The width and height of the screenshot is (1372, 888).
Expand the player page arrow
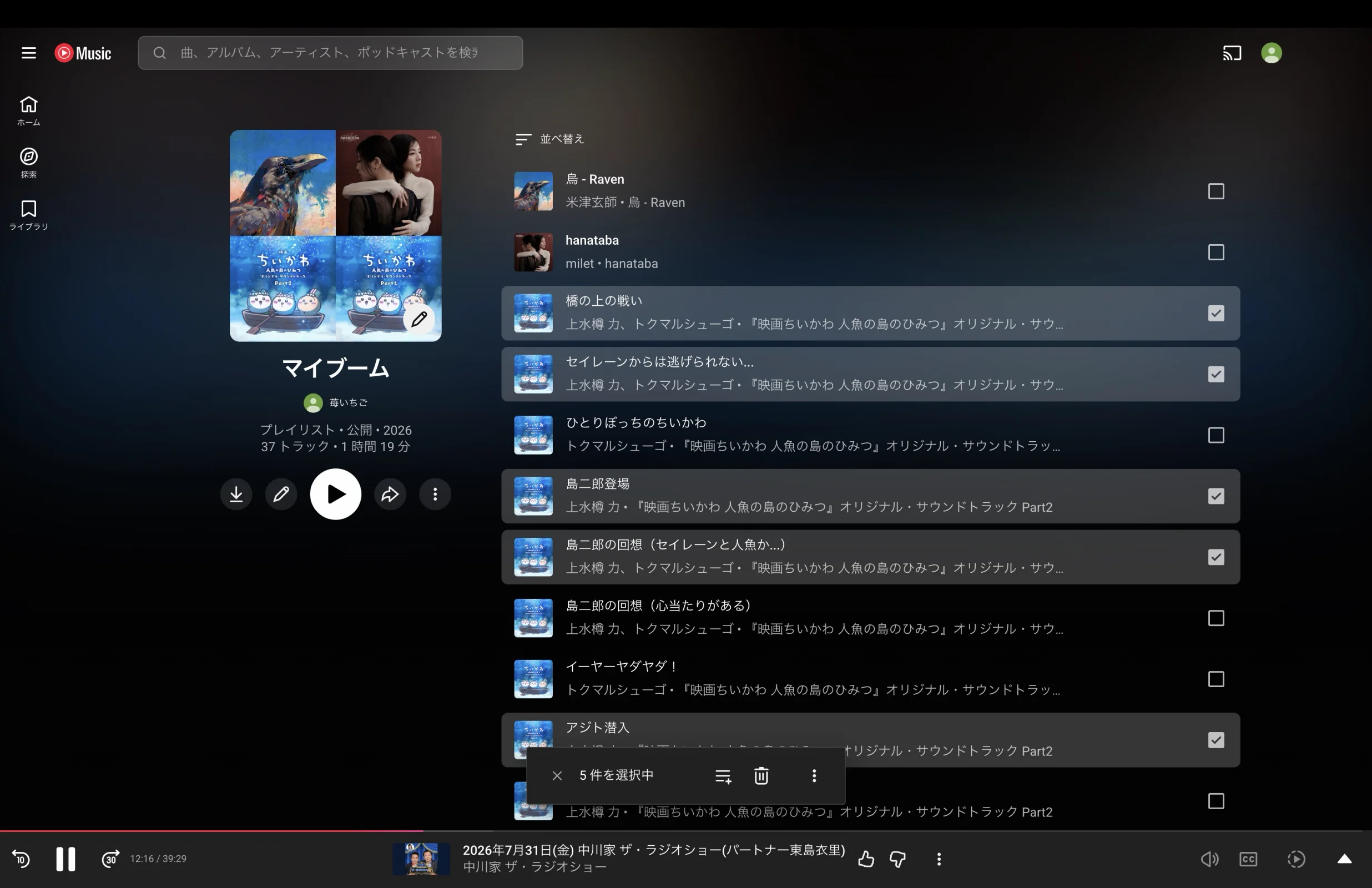click(1344, 860)
